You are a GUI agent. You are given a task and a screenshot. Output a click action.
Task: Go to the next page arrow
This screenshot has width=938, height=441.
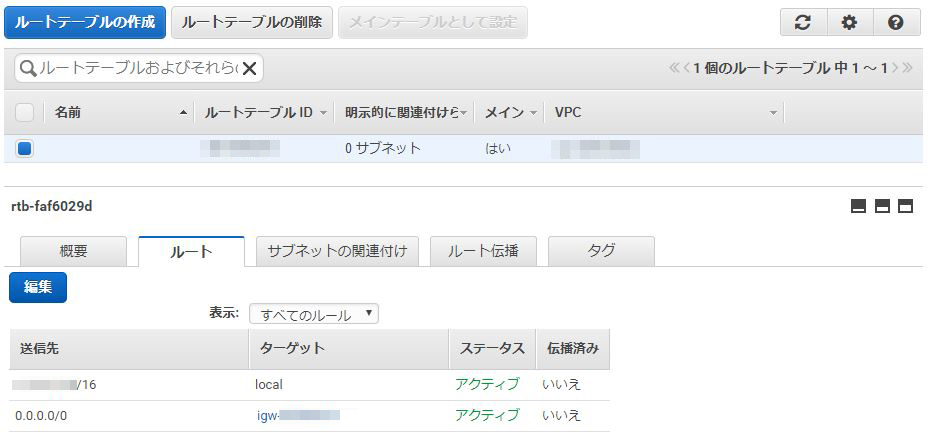(896, 68)
